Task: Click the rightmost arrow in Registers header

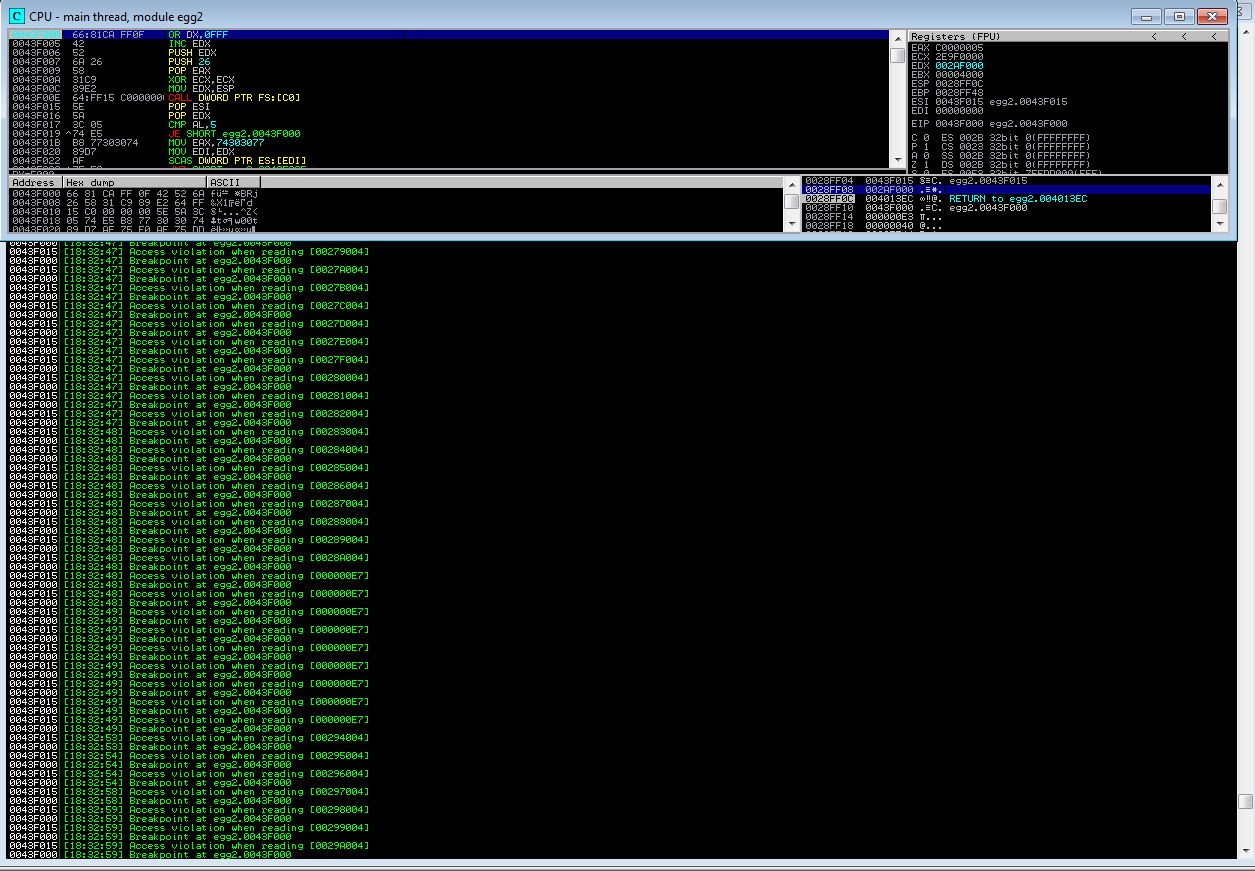Action: (1214, 36)
